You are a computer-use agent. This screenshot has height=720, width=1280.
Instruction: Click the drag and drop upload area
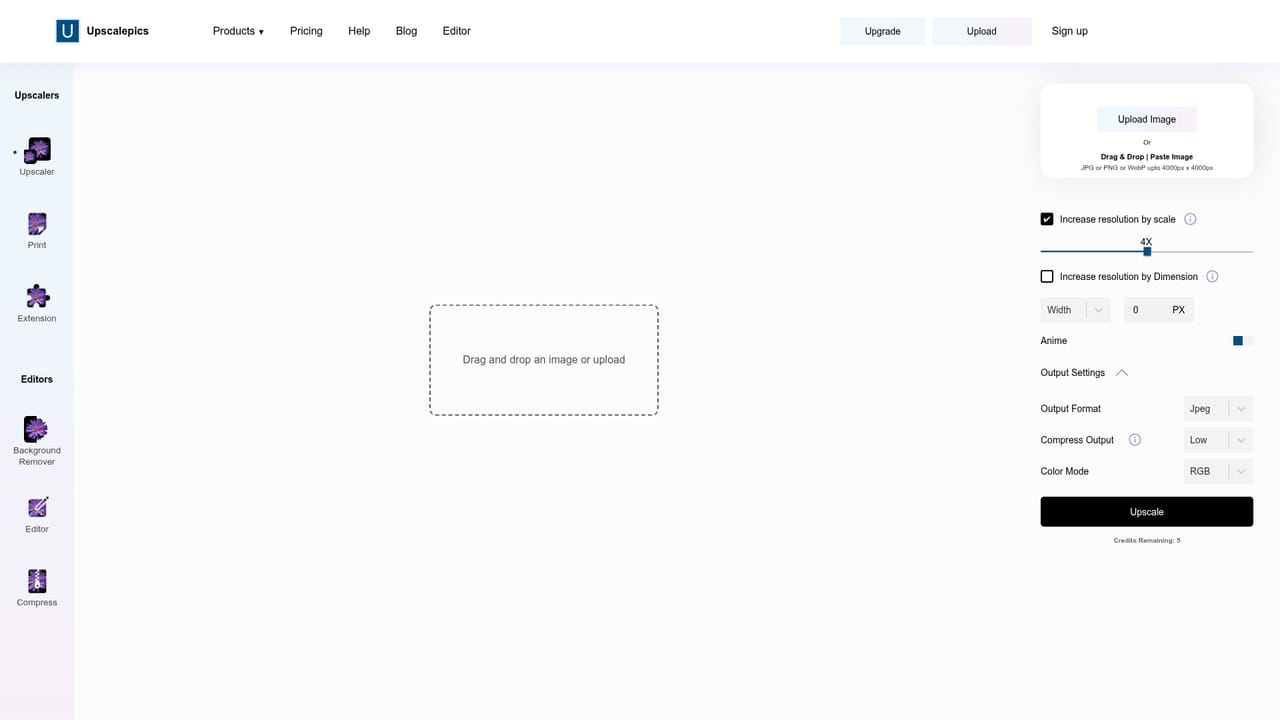(544, 360)
